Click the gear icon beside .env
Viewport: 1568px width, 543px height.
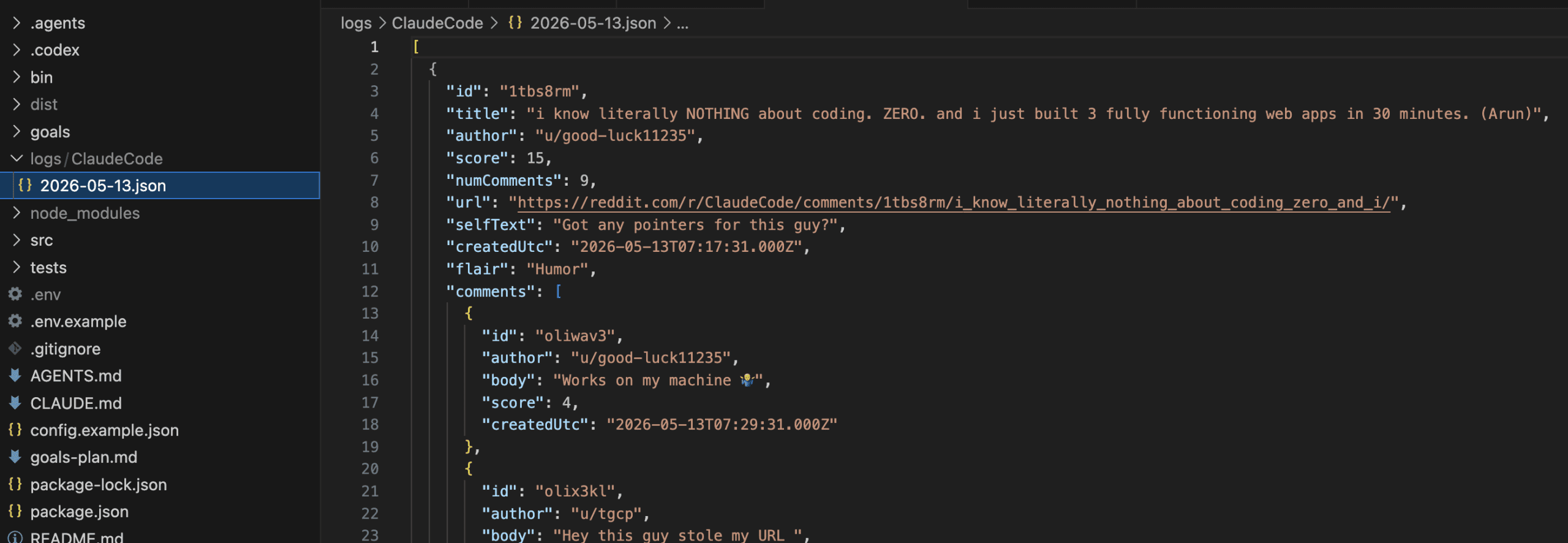[x=15, y=294]
